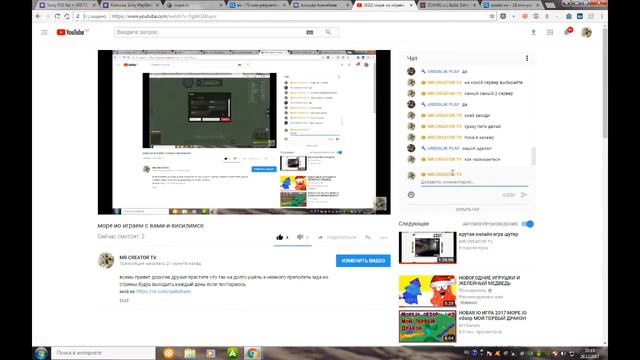Screen dimensions: 640x360
Task: Open the add-to playlist icon
Action: pos(368,237)
